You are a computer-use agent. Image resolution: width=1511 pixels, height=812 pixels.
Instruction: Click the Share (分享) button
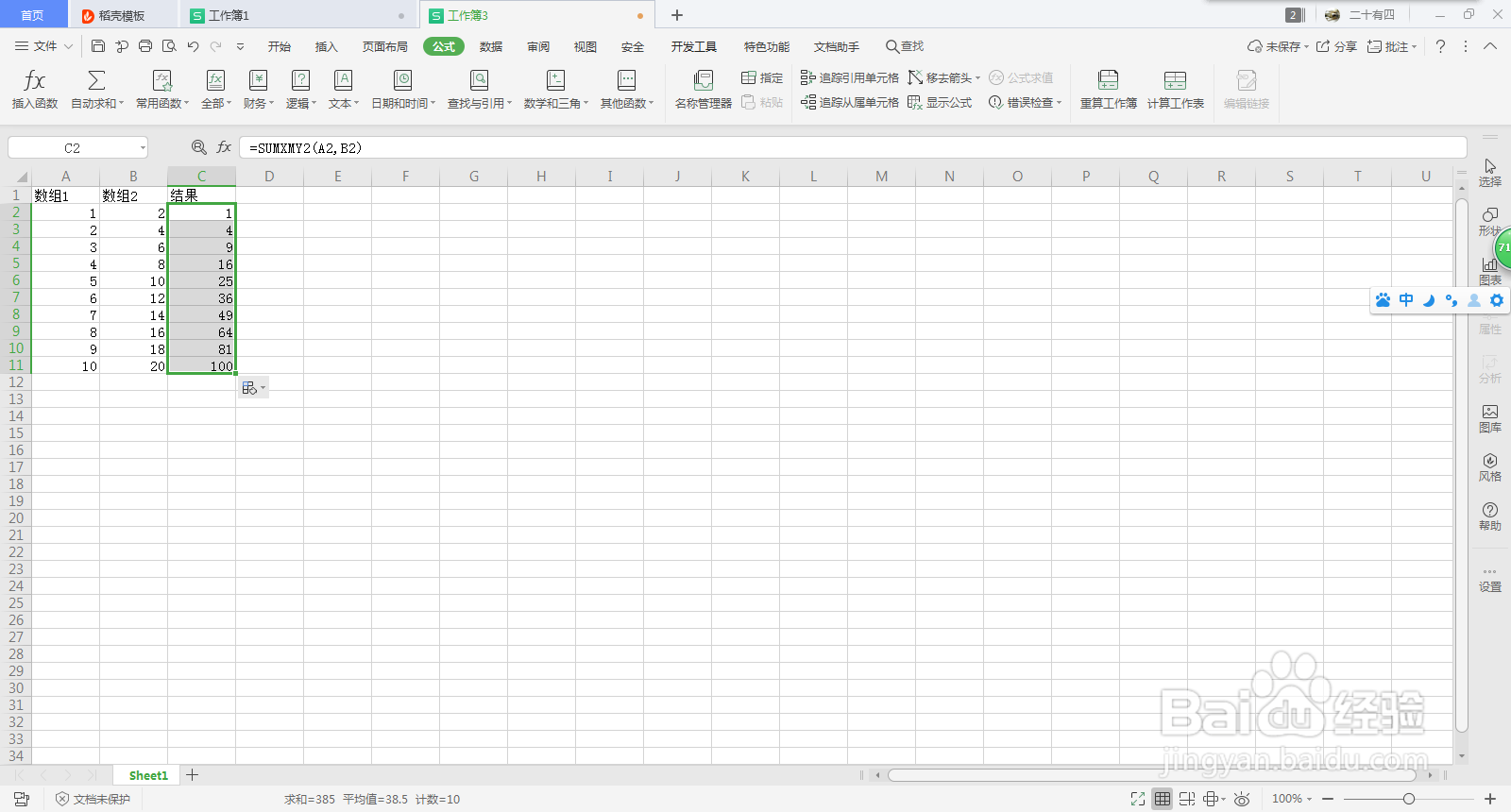pyautogui.click(x=1336, y=46)
